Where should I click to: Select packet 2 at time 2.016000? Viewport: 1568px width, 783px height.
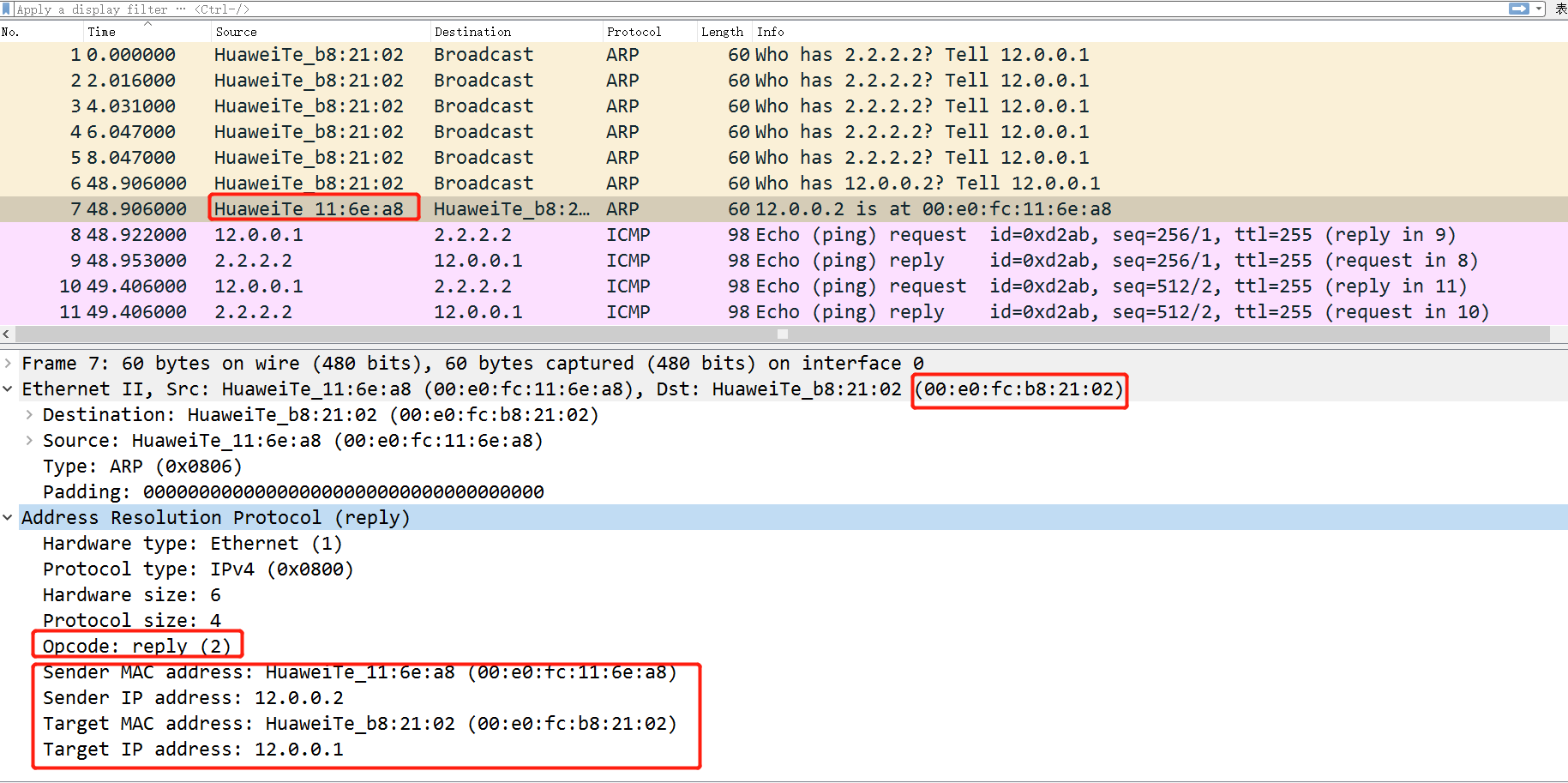pos(784,81)
